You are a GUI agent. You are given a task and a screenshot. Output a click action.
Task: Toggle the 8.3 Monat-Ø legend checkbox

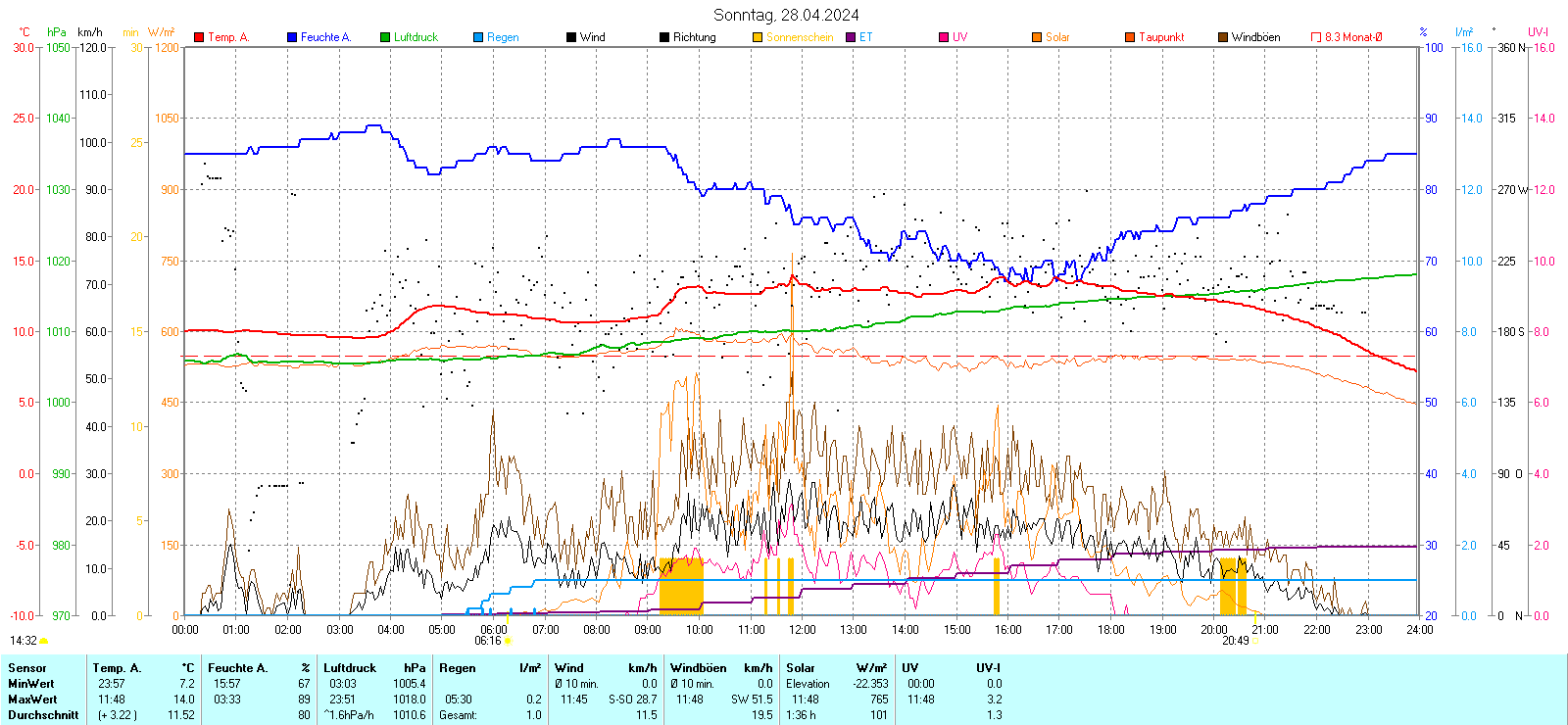coord(1316,37)
